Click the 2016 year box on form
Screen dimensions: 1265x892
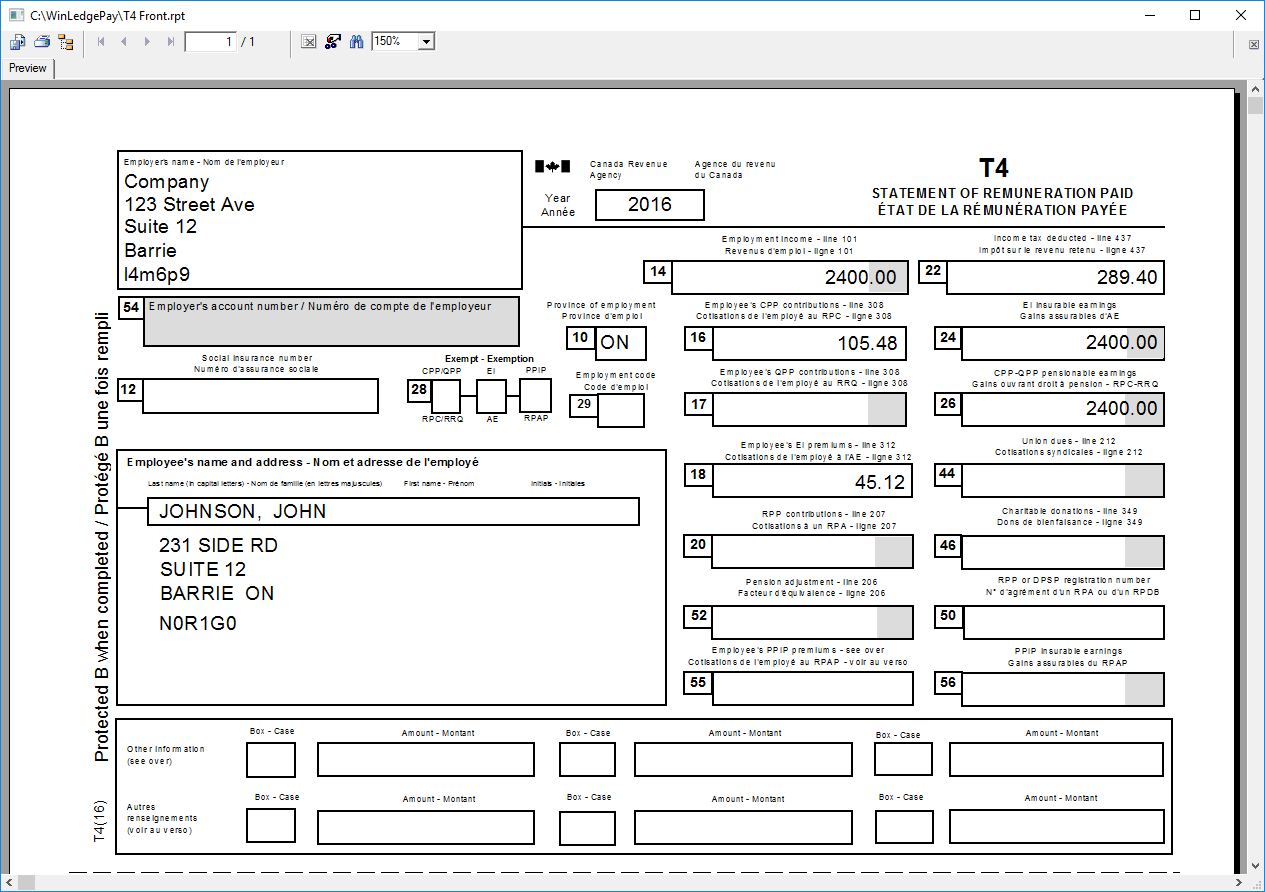point(650,205)
